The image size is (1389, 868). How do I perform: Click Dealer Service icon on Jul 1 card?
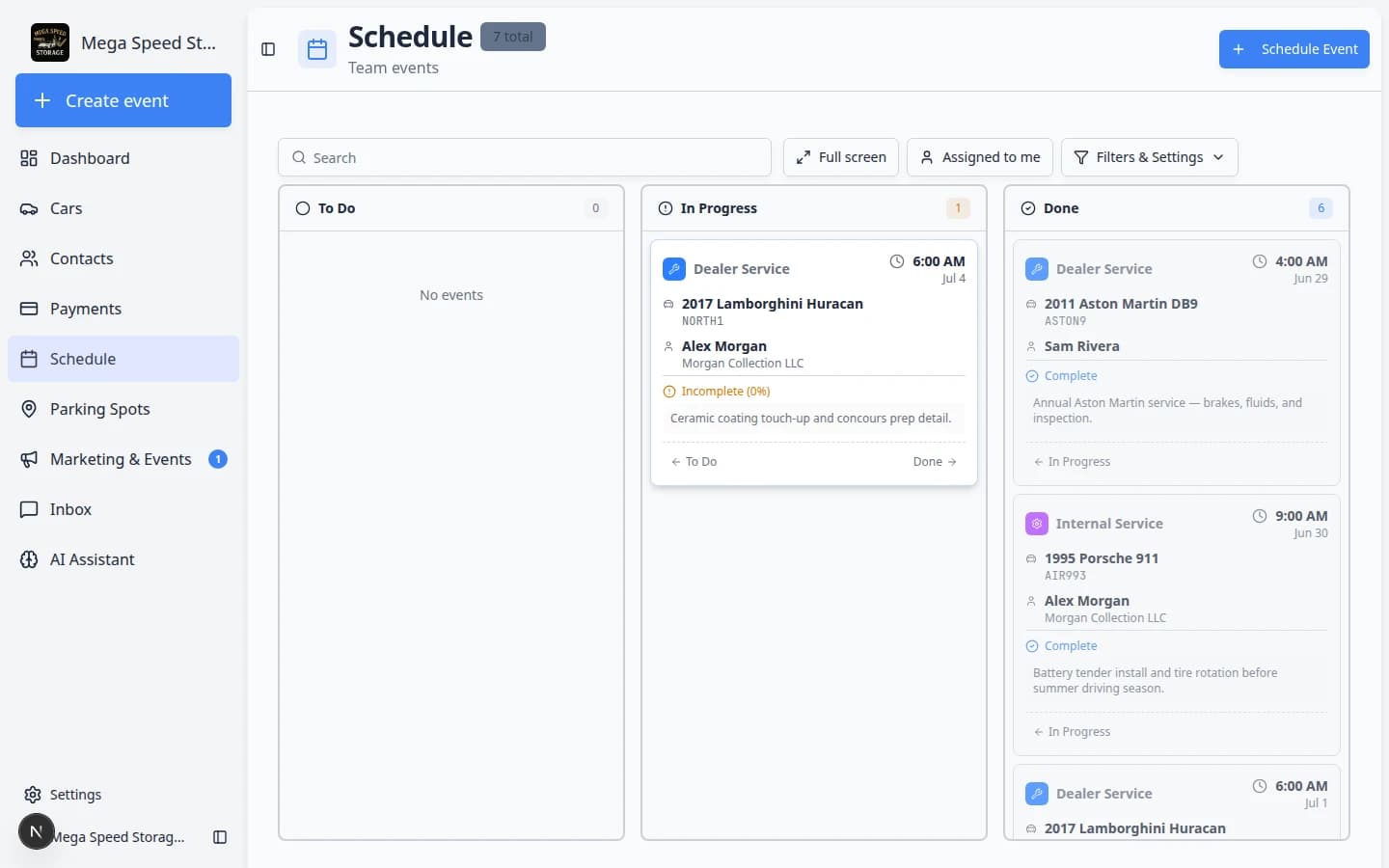(1037, 794)
